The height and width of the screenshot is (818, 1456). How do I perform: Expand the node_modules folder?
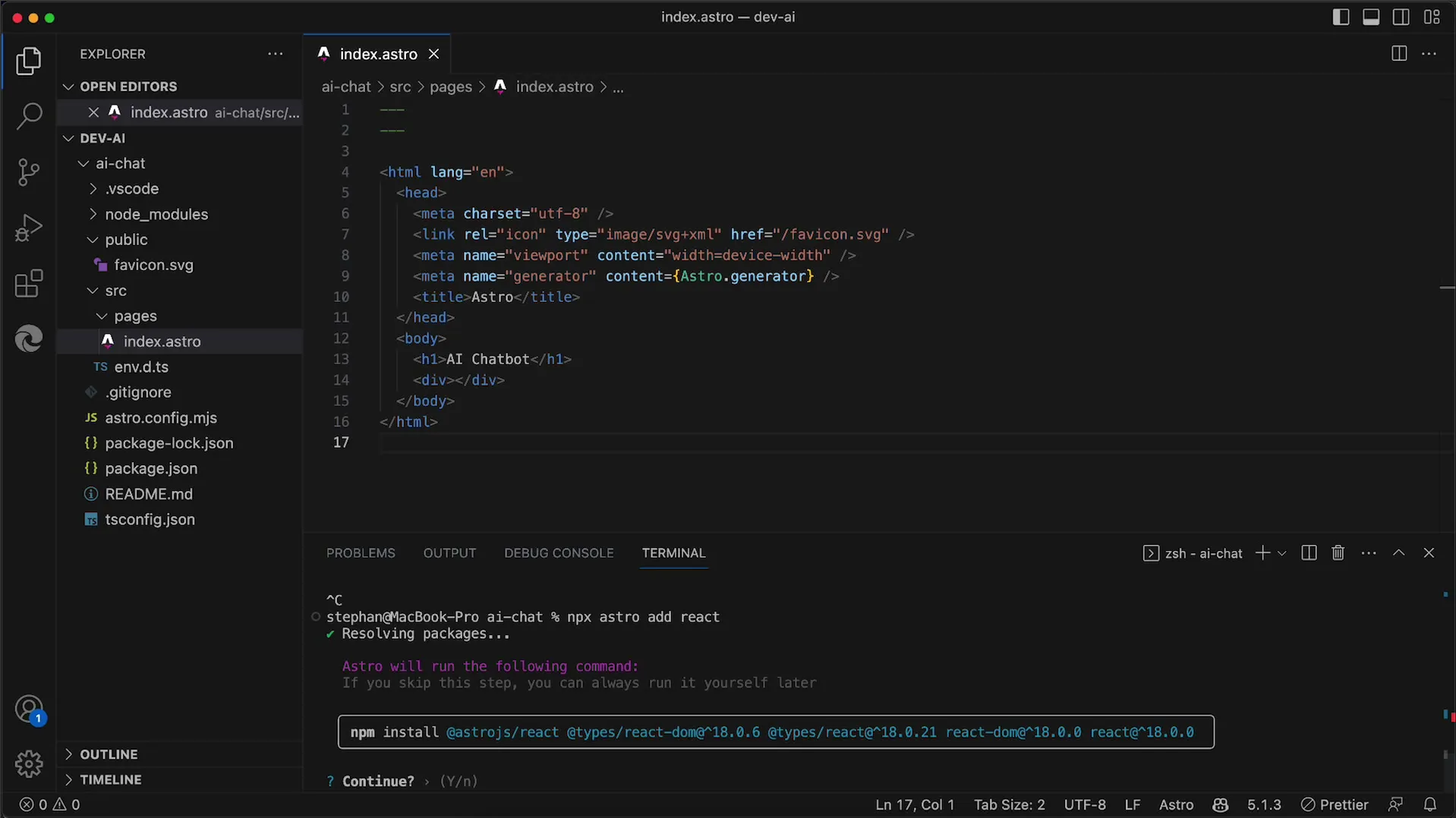coord(181,215)
